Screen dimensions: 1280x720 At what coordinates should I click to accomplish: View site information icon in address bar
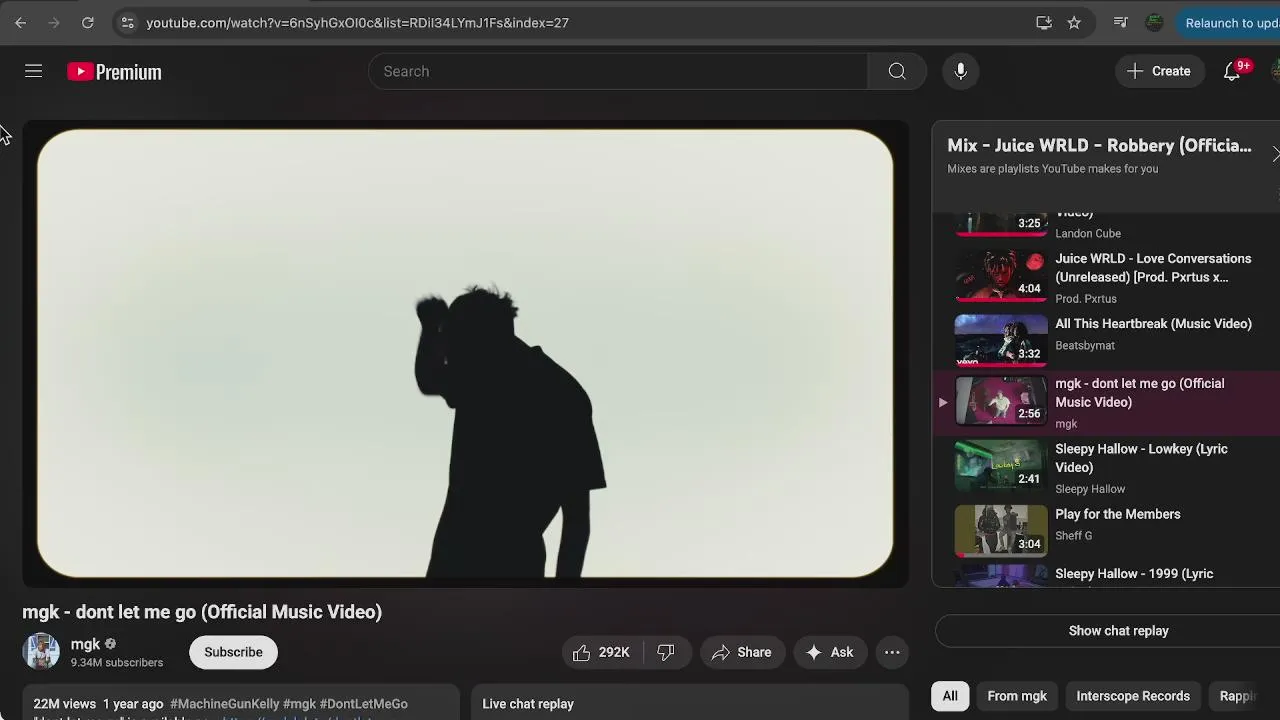click(x=127, y=22)
